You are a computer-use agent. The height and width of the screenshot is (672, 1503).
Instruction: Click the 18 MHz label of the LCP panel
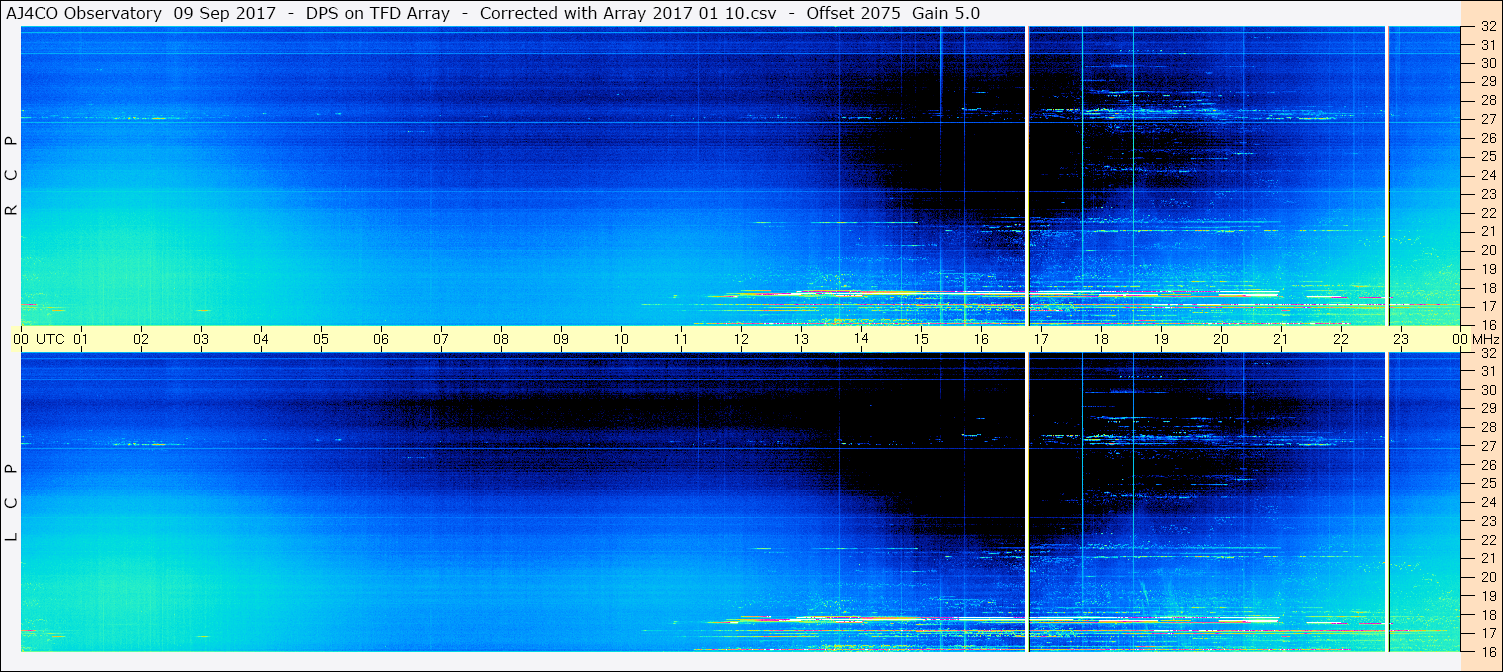tap(1488, 615)
